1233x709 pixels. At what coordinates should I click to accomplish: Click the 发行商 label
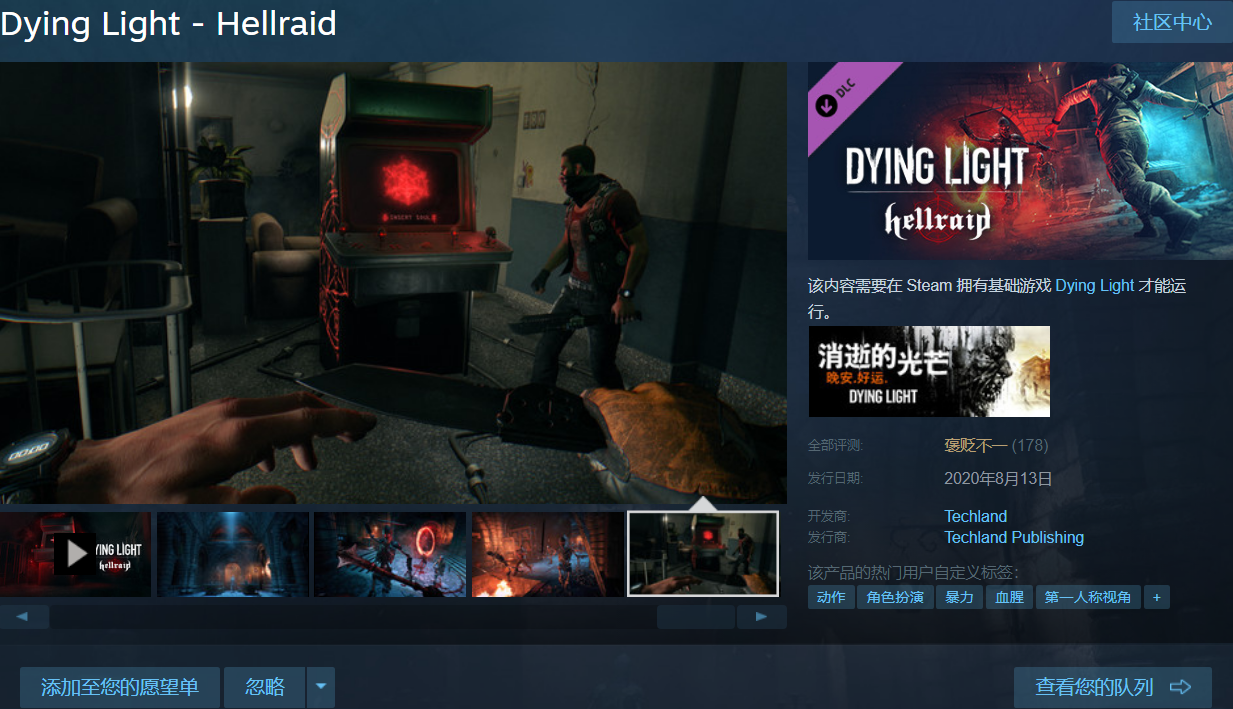click(x=829, y=537)
